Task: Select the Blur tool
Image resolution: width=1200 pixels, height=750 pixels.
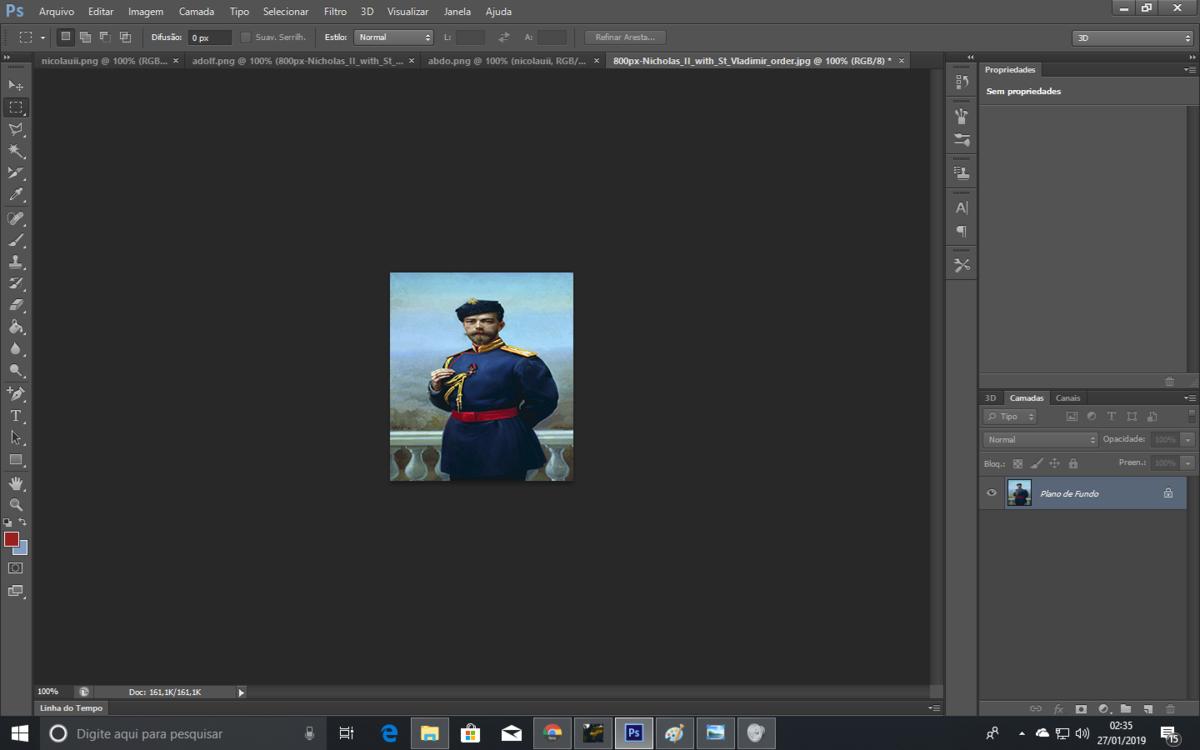Action: tap(16, 349)
